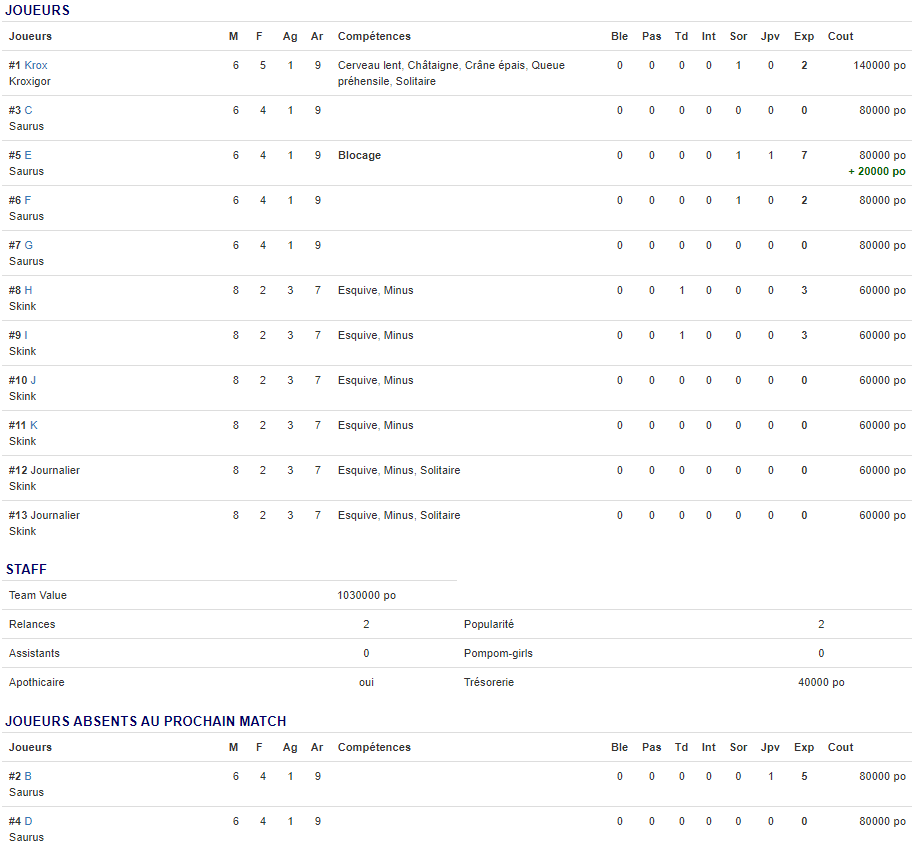This screenshot has width=917, height=847.
Task: Click the Team Value 1030000 po amount
Action: coord(366,595)
